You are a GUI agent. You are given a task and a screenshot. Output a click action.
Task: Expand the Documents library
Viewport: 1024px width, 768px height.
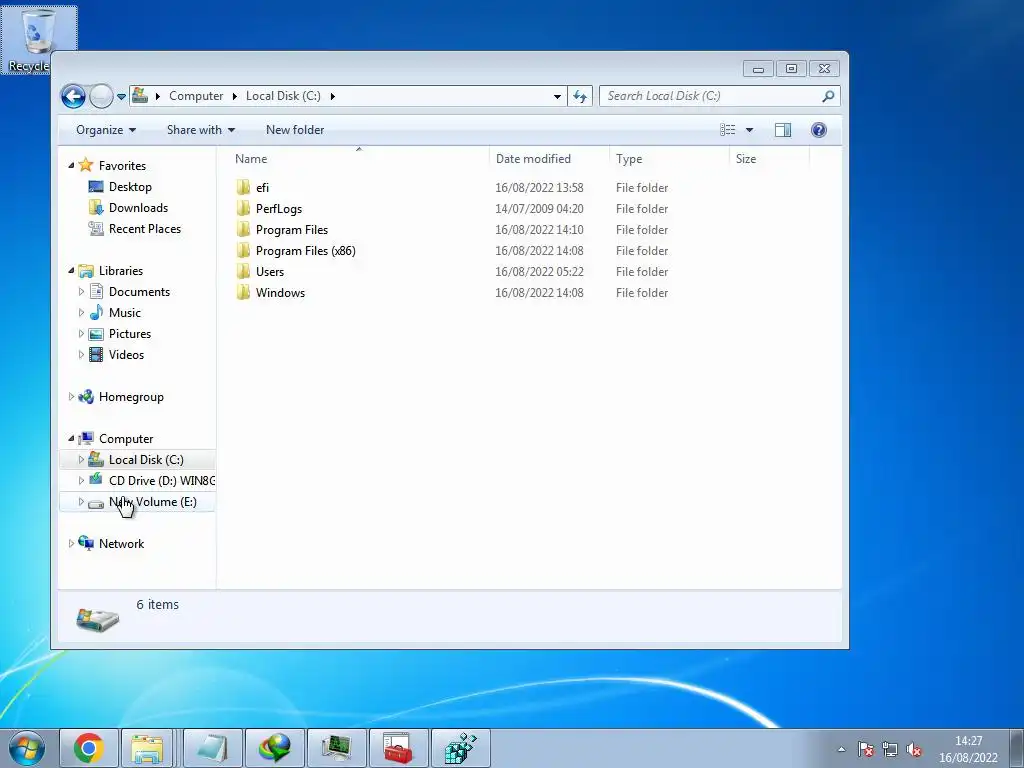point(81,292)
